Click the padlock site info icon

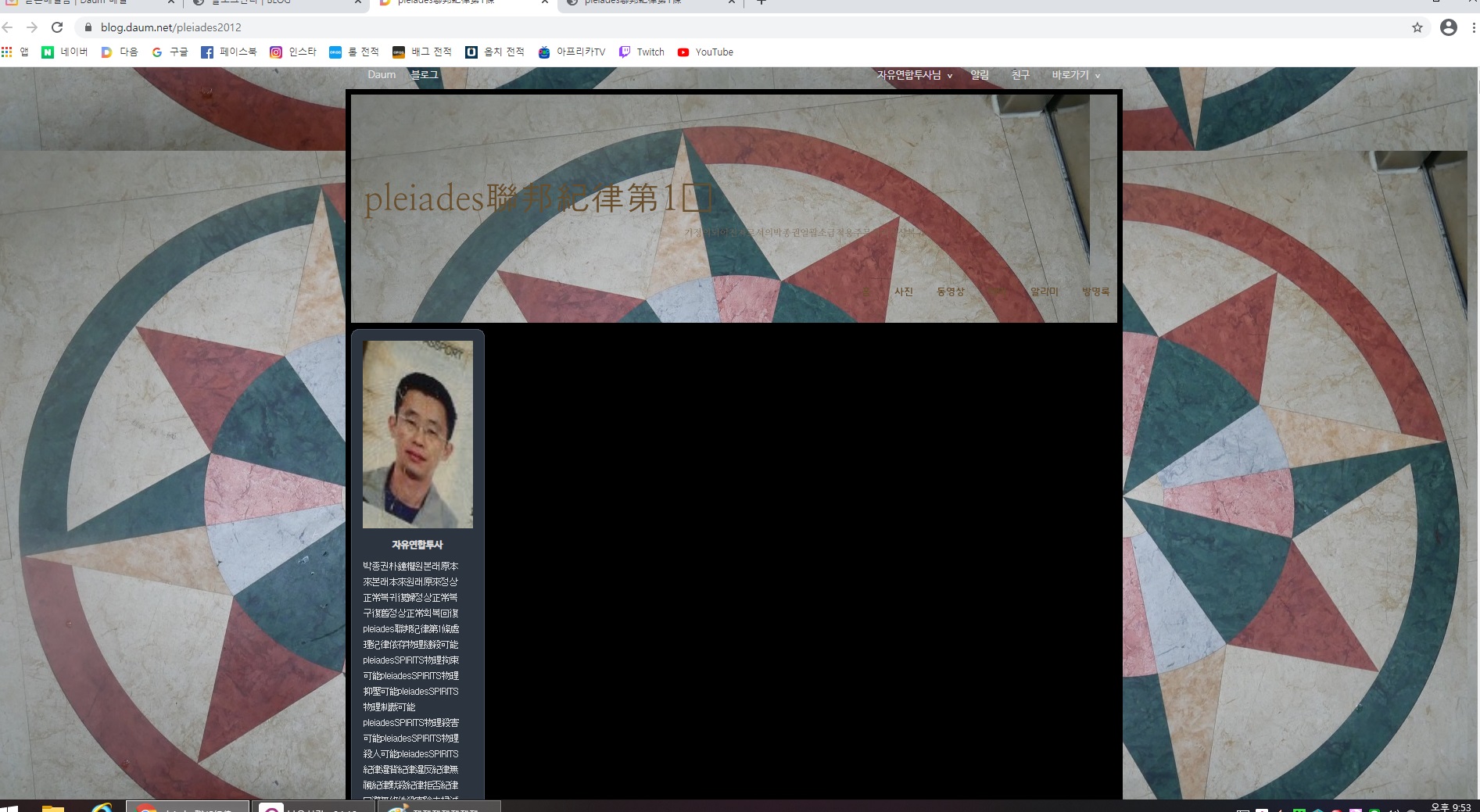[x=88, y=27]
